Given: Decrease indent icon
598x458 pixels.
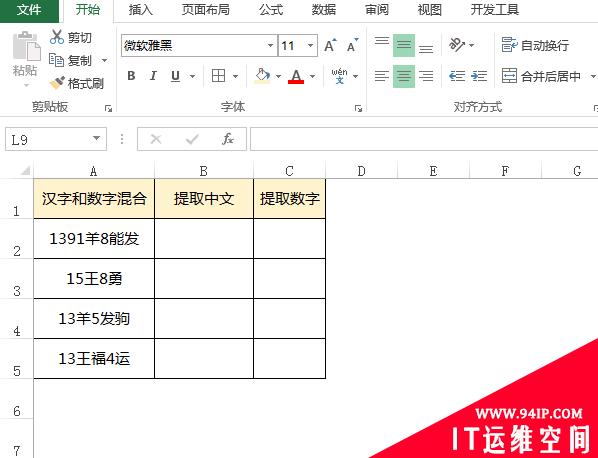Looking at the screenshot, I should click(457, 76).
